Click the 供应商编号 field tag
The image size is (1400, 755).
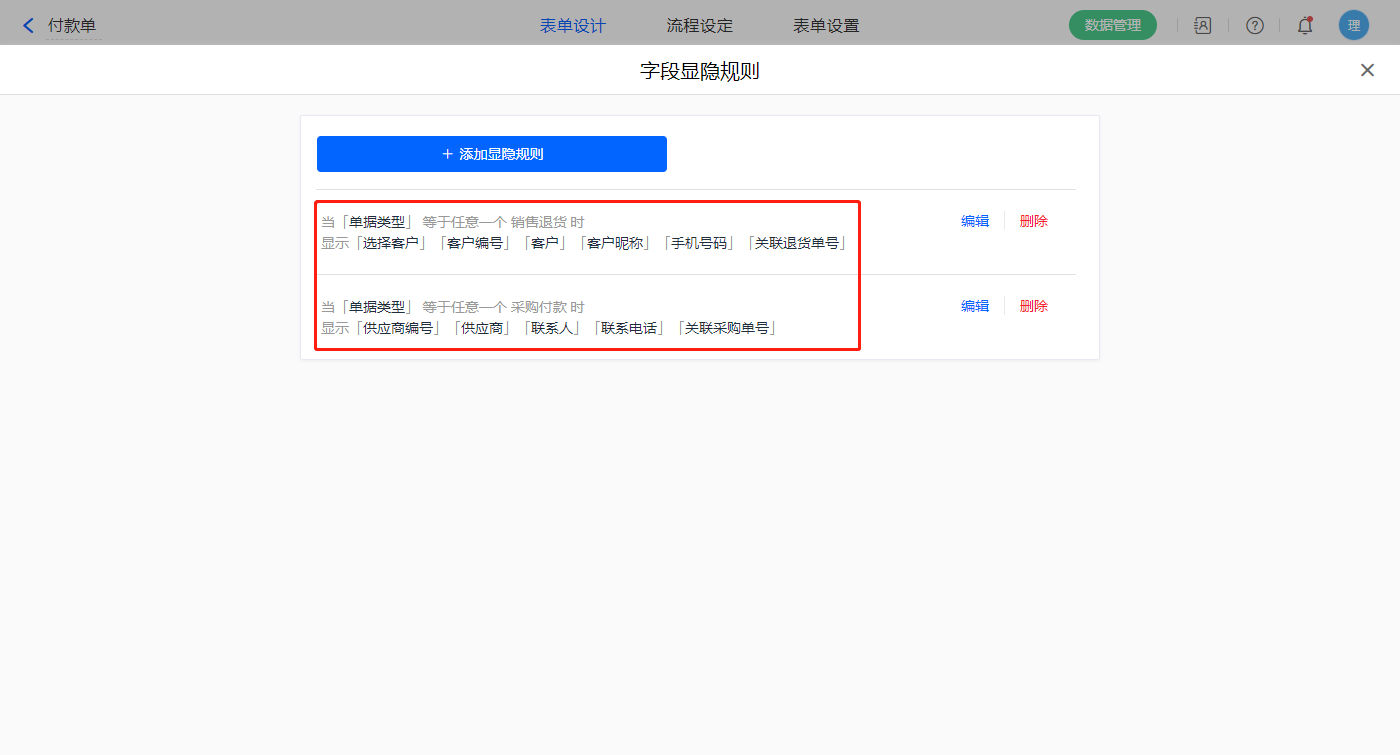coord(398,328)
